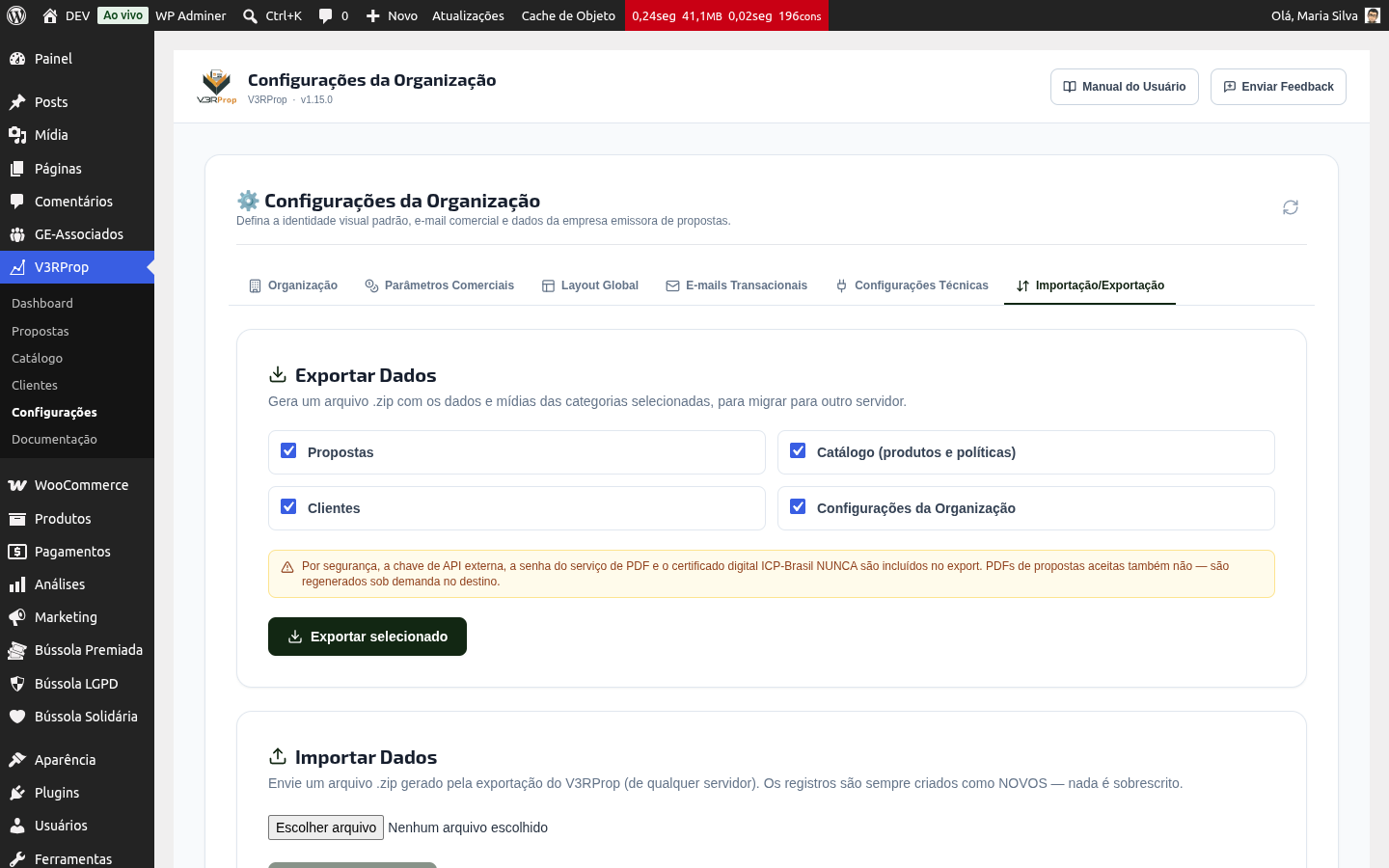Click the 'Importar Dados' heading
Screen dimensions: 1389x868
click(x=366, y=757)
